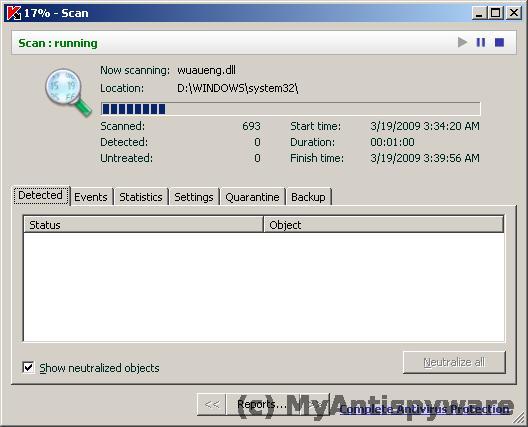Maximize the Scan window
528x427 pixels.
[x=495, y=13]
